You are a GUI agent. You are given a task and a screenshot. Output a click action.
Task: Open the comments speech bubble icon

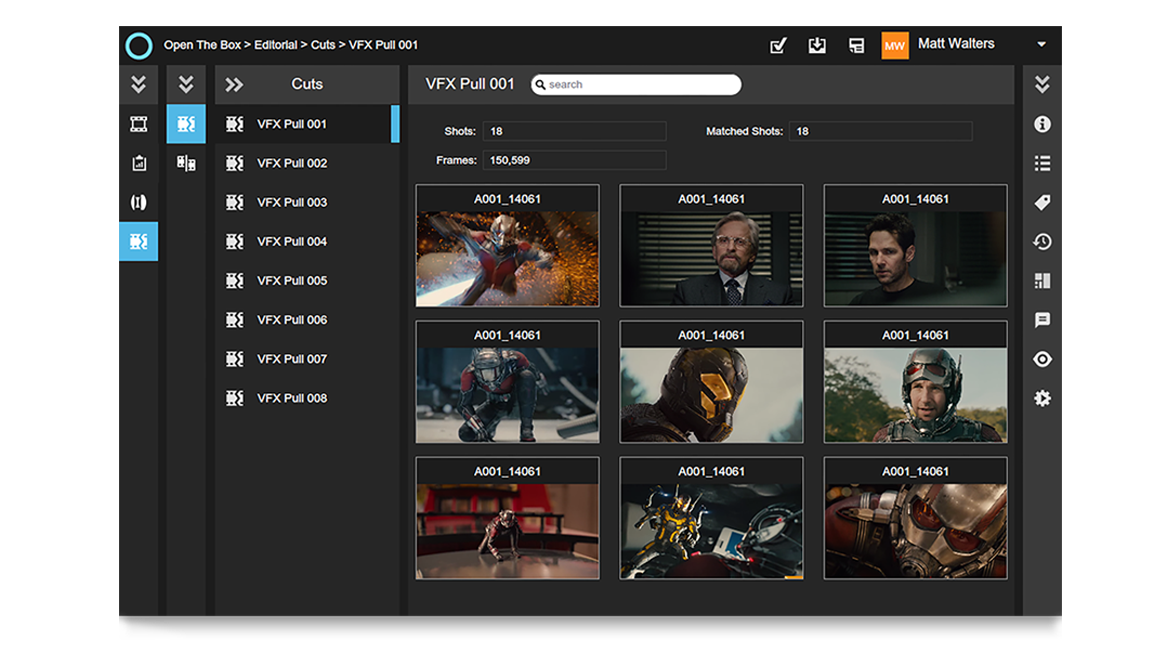pyautogui.click(x=1042, y=319)
